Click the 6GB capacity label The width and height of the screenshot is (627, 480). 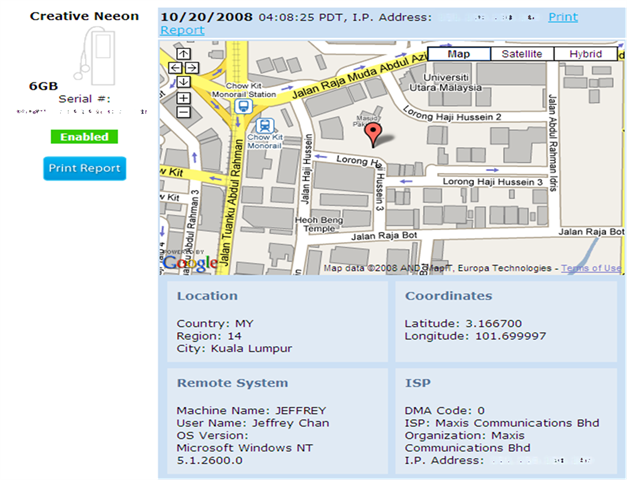tap(43, 86)
